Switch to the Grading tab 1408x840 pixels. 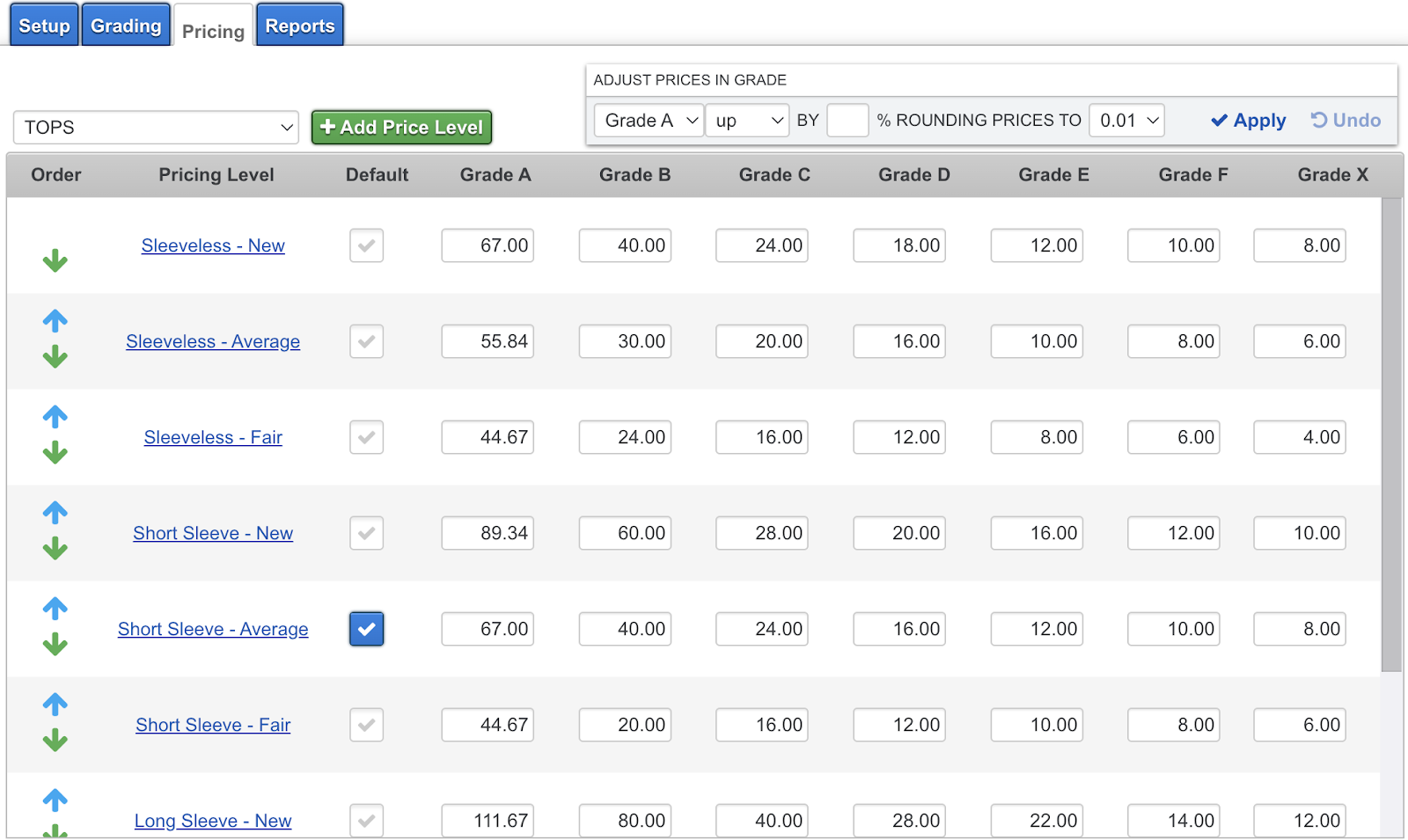click(x=126, y=26)
